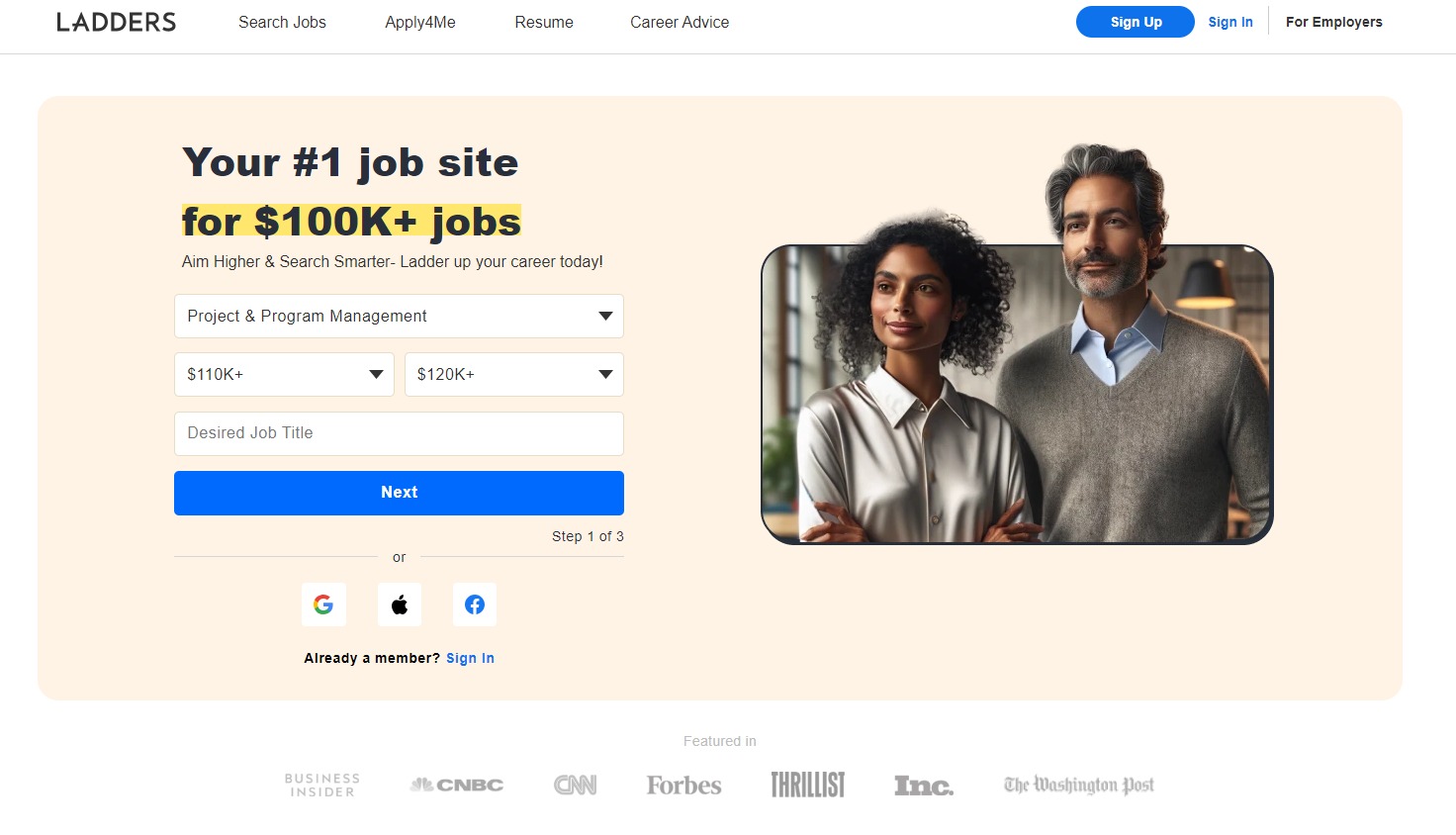Image resolution: width=1456 pixels, height=835 pixels.
Task: Click the Desired Job Title field
Action: point(399,433)
